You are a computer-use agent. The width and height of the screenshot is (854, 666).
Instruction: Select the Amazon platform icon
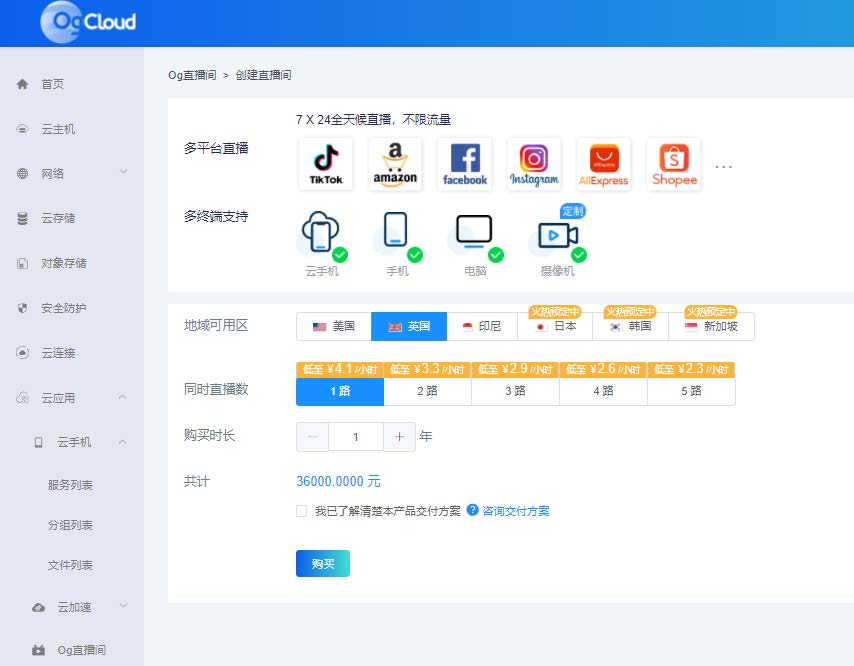(395, 164)
